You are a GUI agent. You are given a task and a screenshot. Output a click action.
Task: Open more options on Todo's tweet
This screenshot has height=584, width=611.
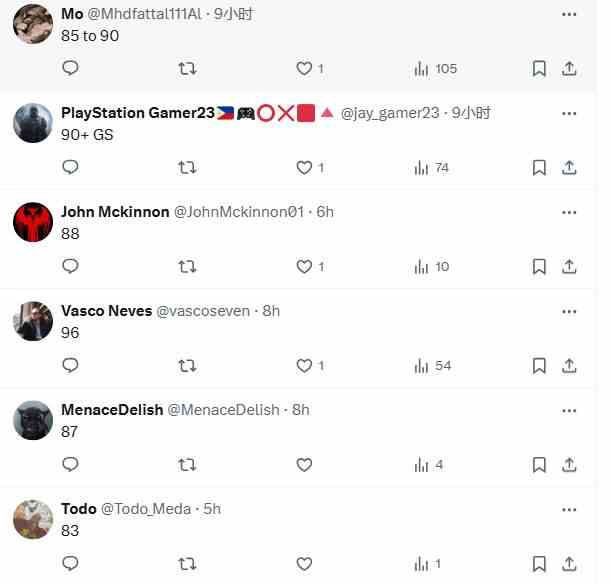(x=569, y=509)
